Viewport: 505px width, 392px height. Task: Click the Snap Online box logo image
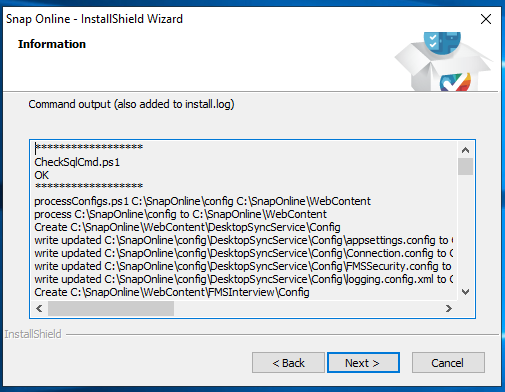tap(444, 61)
